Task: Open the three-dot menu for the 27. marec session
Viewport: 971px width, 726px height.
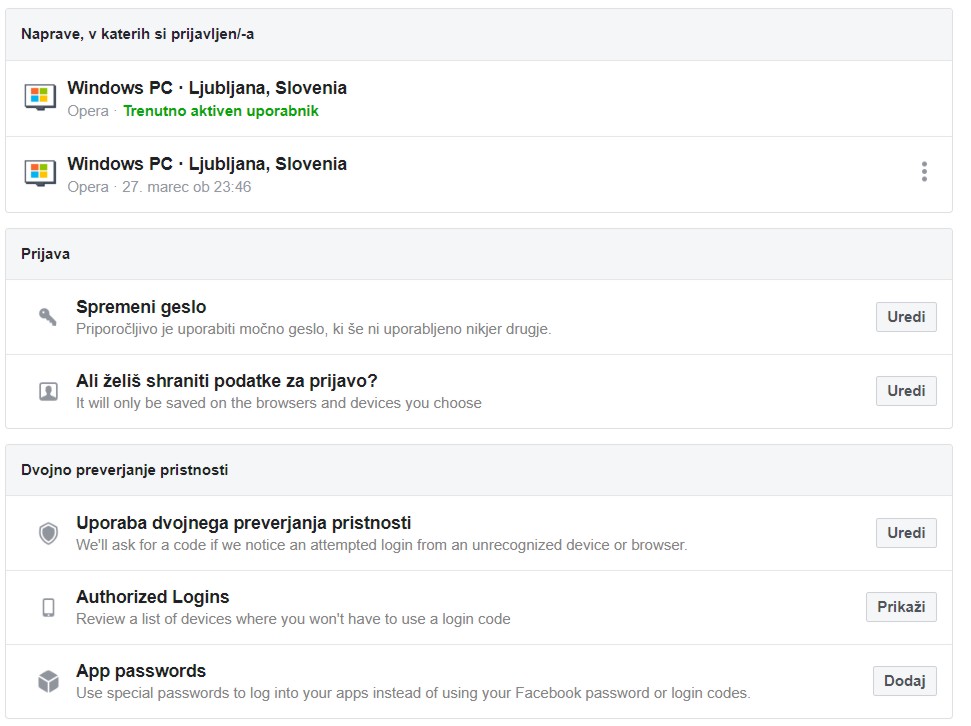Action: click(924, 172)
